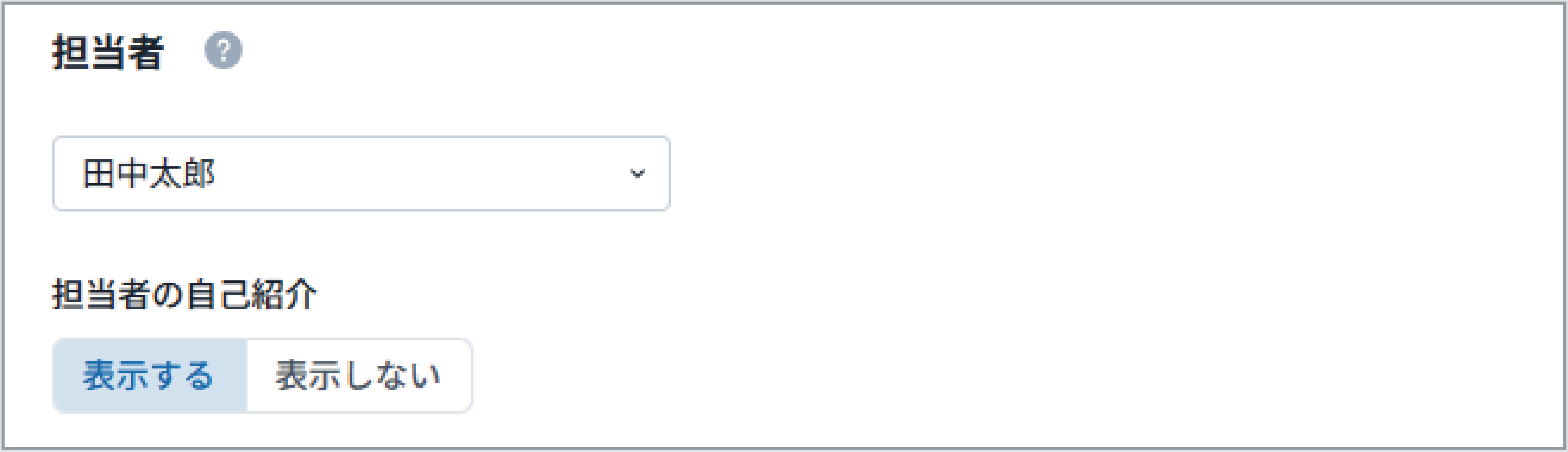Switch self-introduction display to 表示しない

[x=359, y=375]
